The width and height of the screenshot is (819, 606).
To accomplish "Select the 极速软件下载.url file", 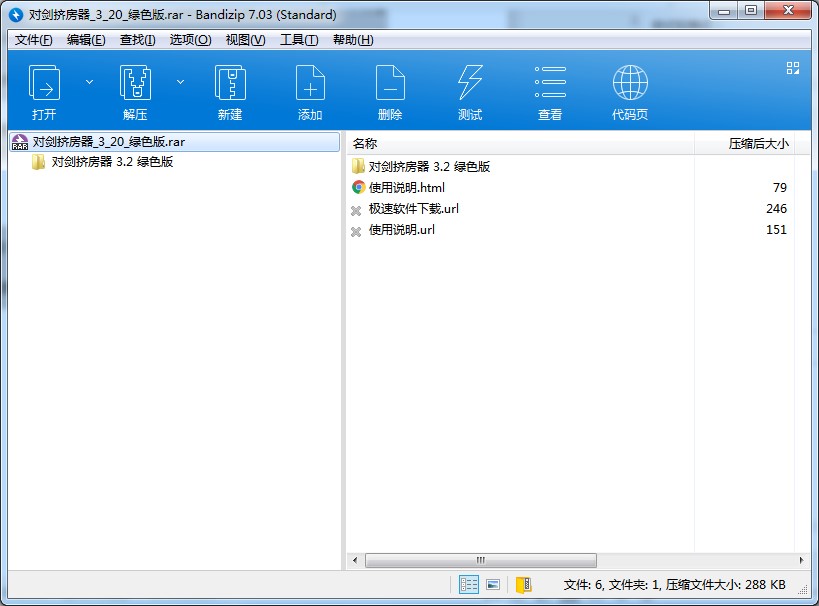I will click(x=414, y=208).
